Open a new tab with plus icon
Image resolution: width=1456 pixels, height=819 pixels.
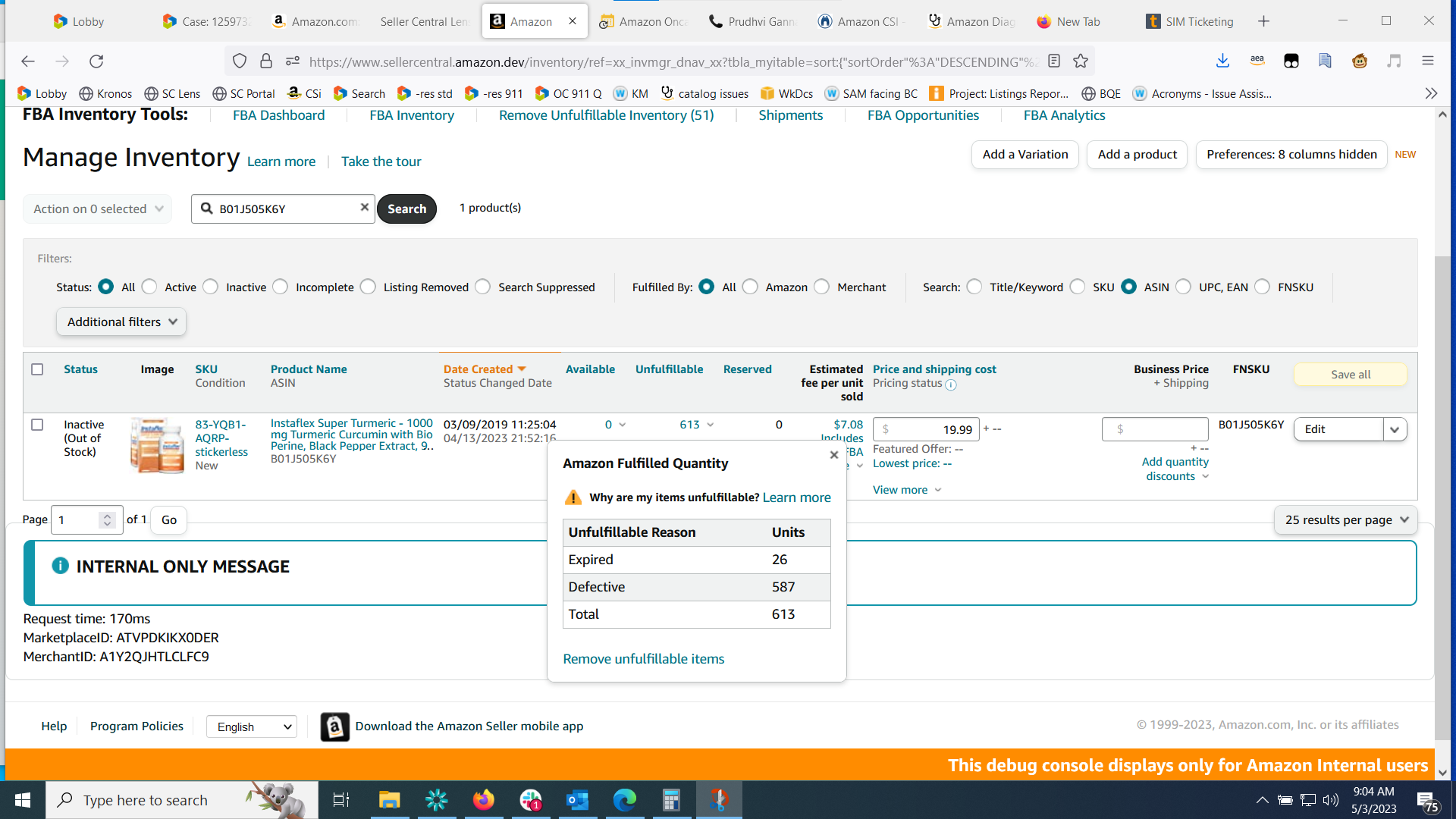click(x=1263, y=21)
